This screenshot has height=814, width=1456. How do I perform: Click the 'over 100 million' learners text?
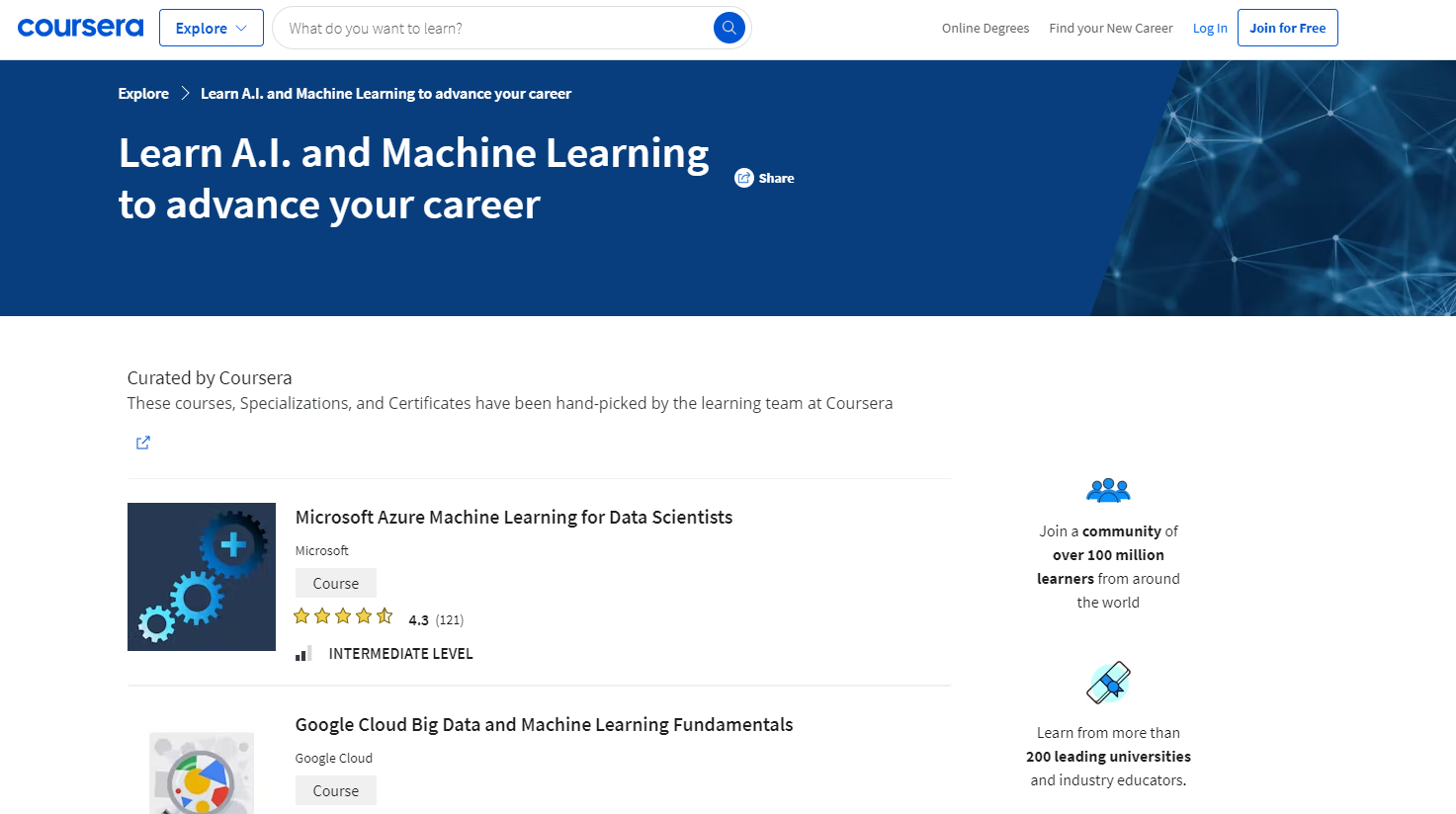click(x=1108, y=555)
